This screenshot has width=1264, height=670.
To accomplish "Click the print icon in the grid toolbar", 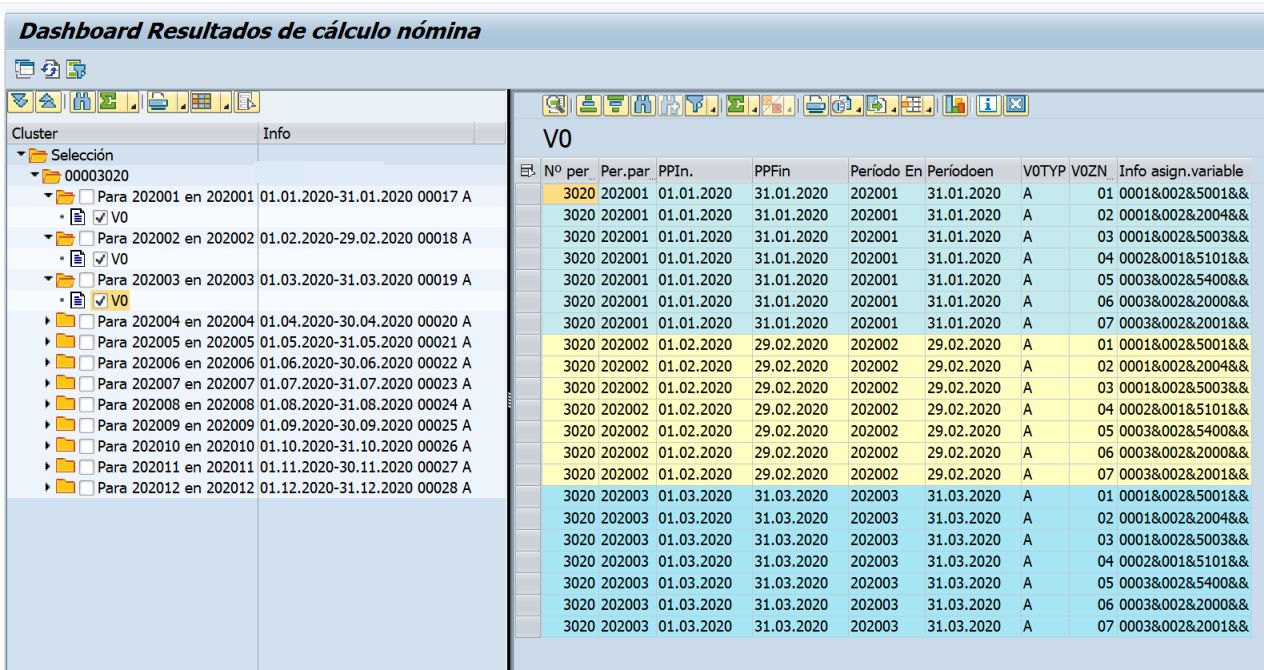I will point(816,105).
